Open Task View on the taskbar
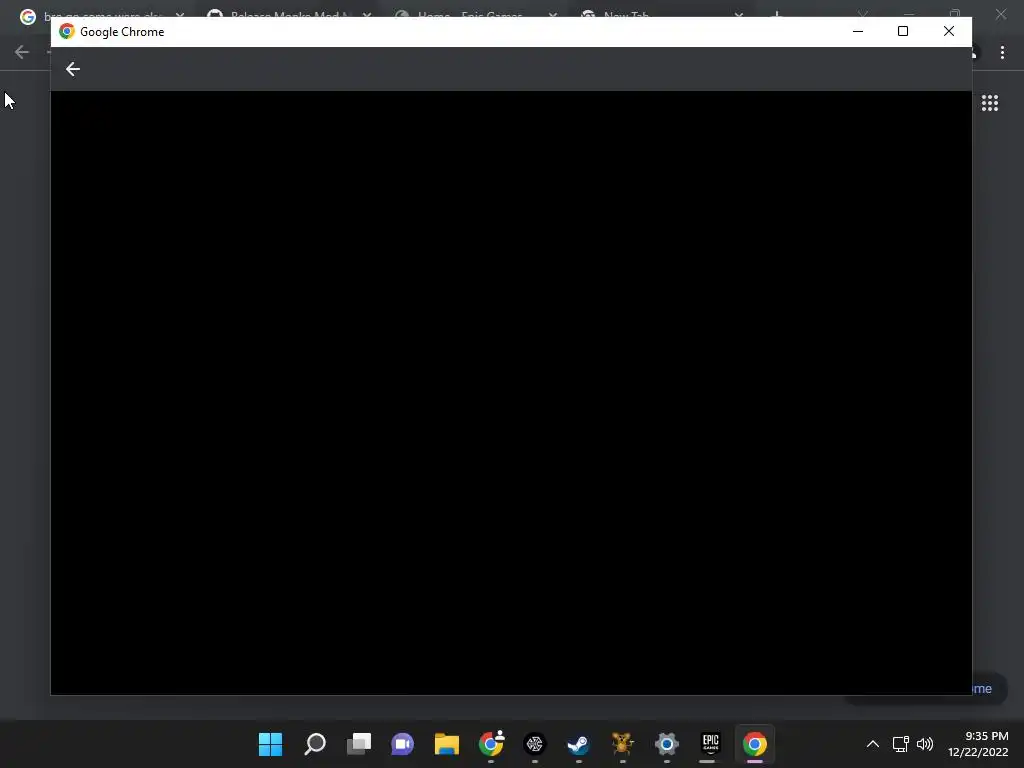This screenshot has width=1024, height=768. click(359, 744)
